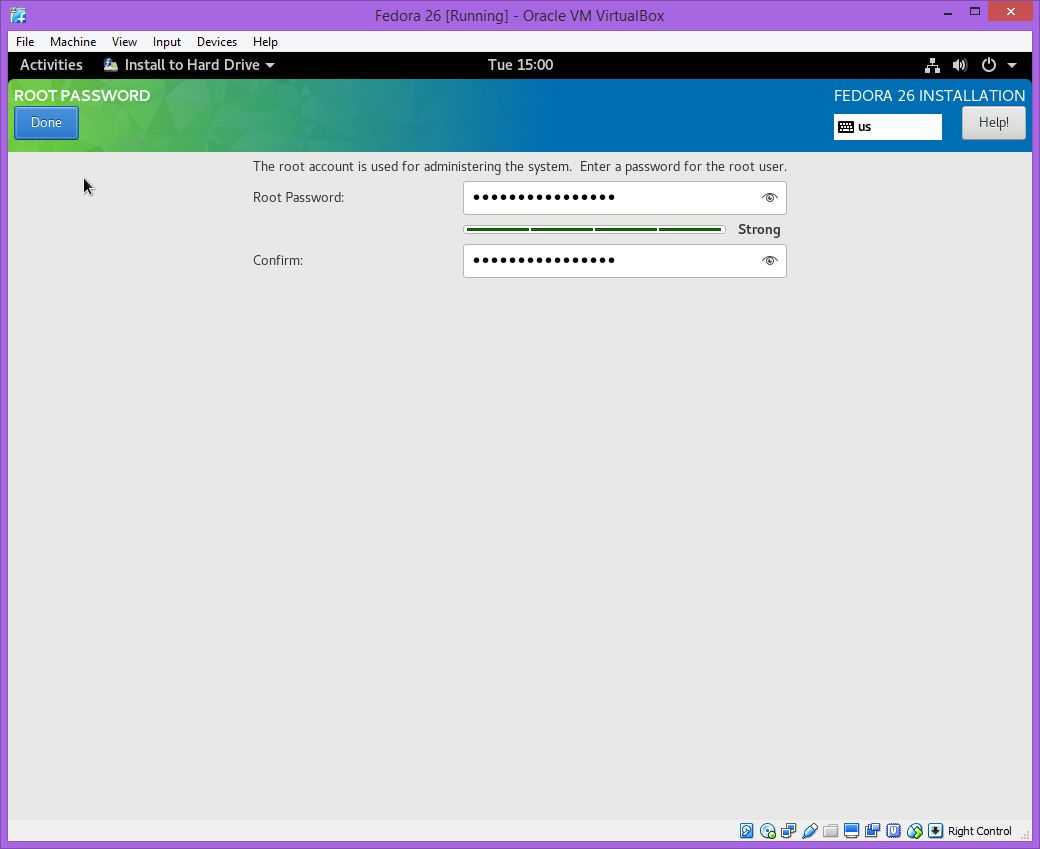This screenshot has height=849, width=1040.
Task: Open the Machine menu
Action: [x=73, y=42]
